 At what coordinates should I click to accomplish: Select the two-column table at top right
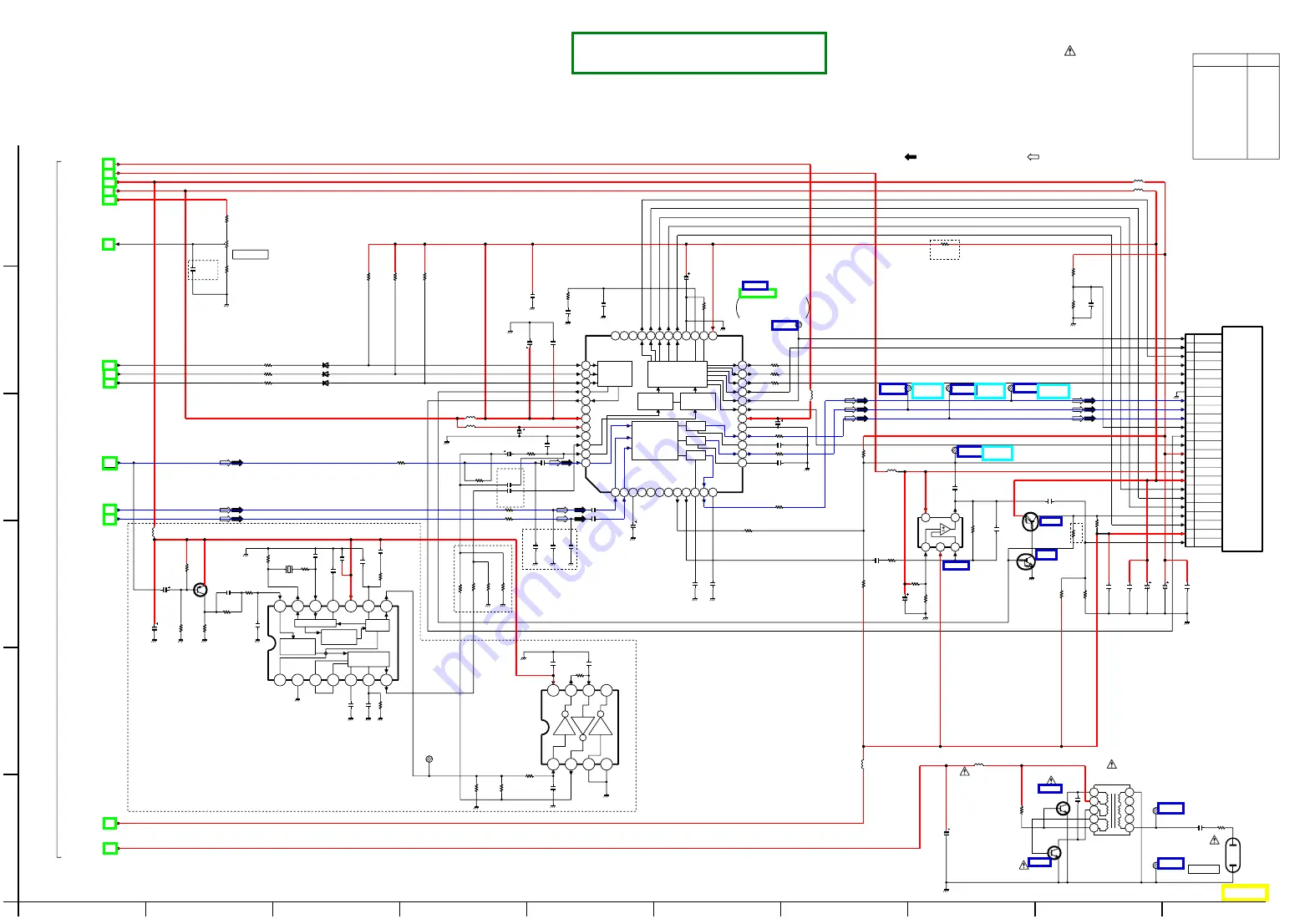click(x=1236, y=106)
